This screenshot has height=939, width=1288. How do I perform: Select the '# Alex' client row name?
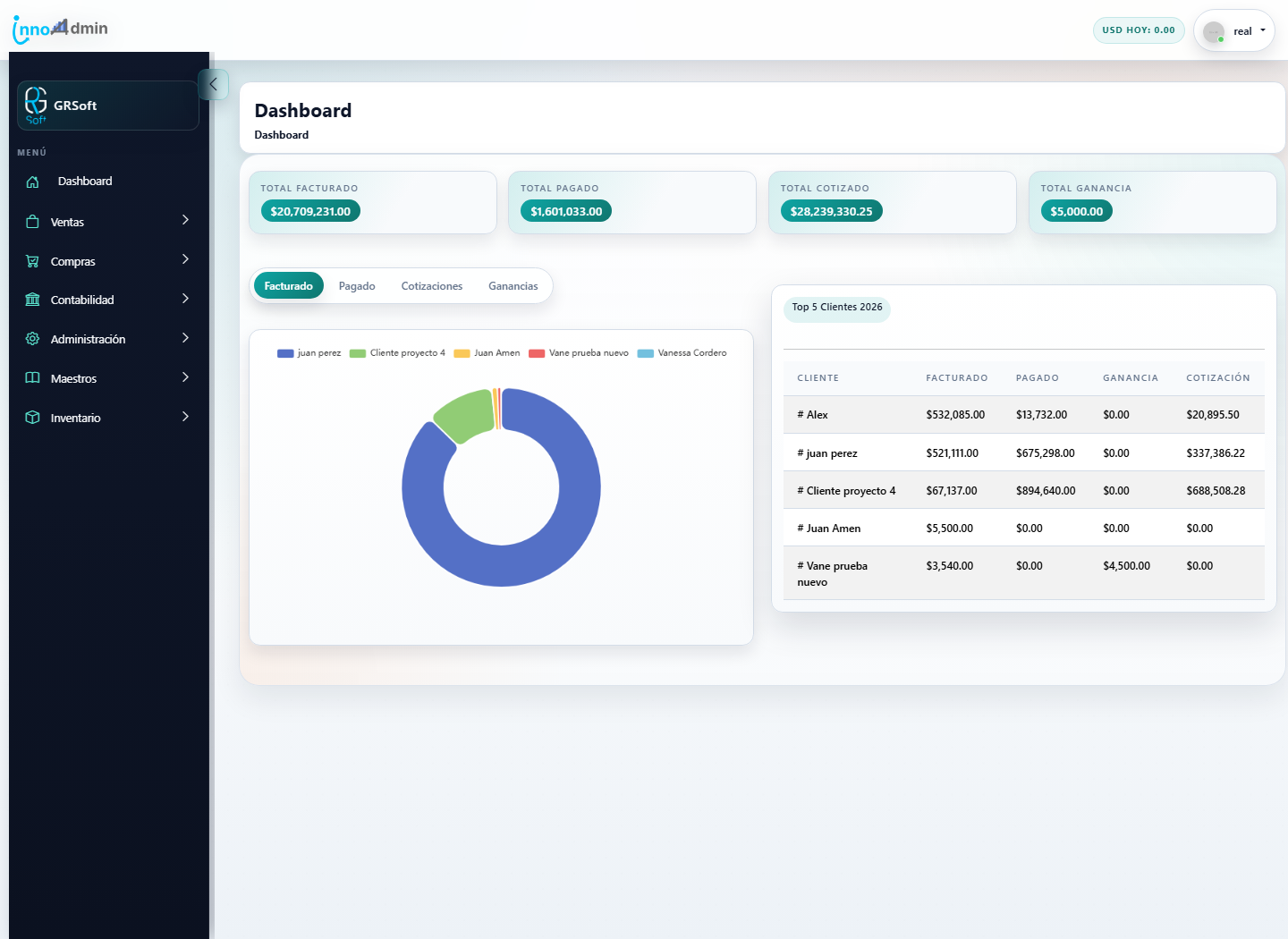[812, 415]
